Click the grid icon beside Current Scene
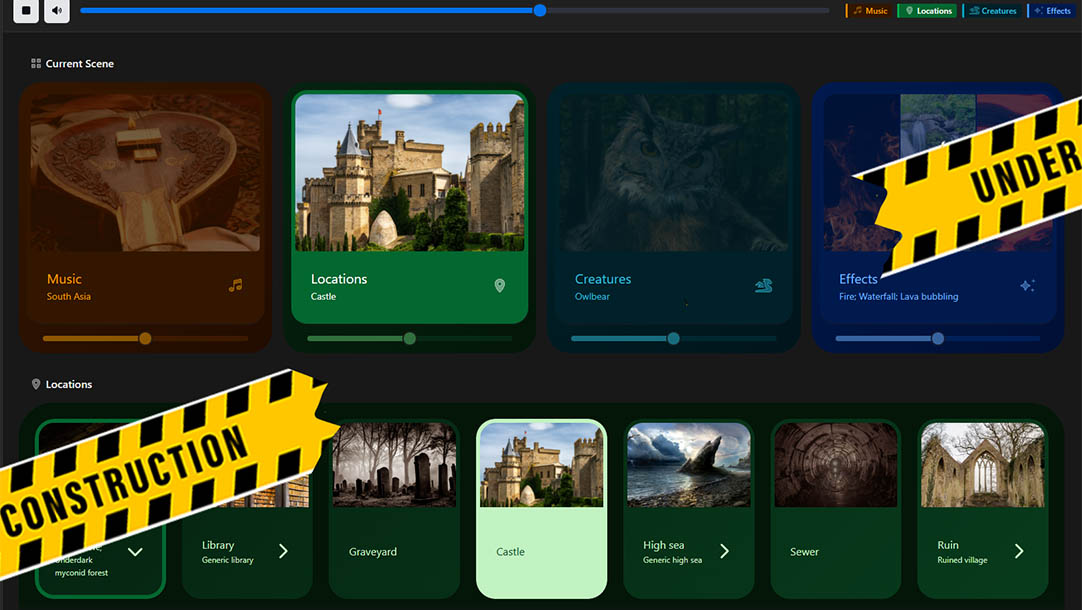Viewport: 1082px width, 610px height. pos(36,64)
